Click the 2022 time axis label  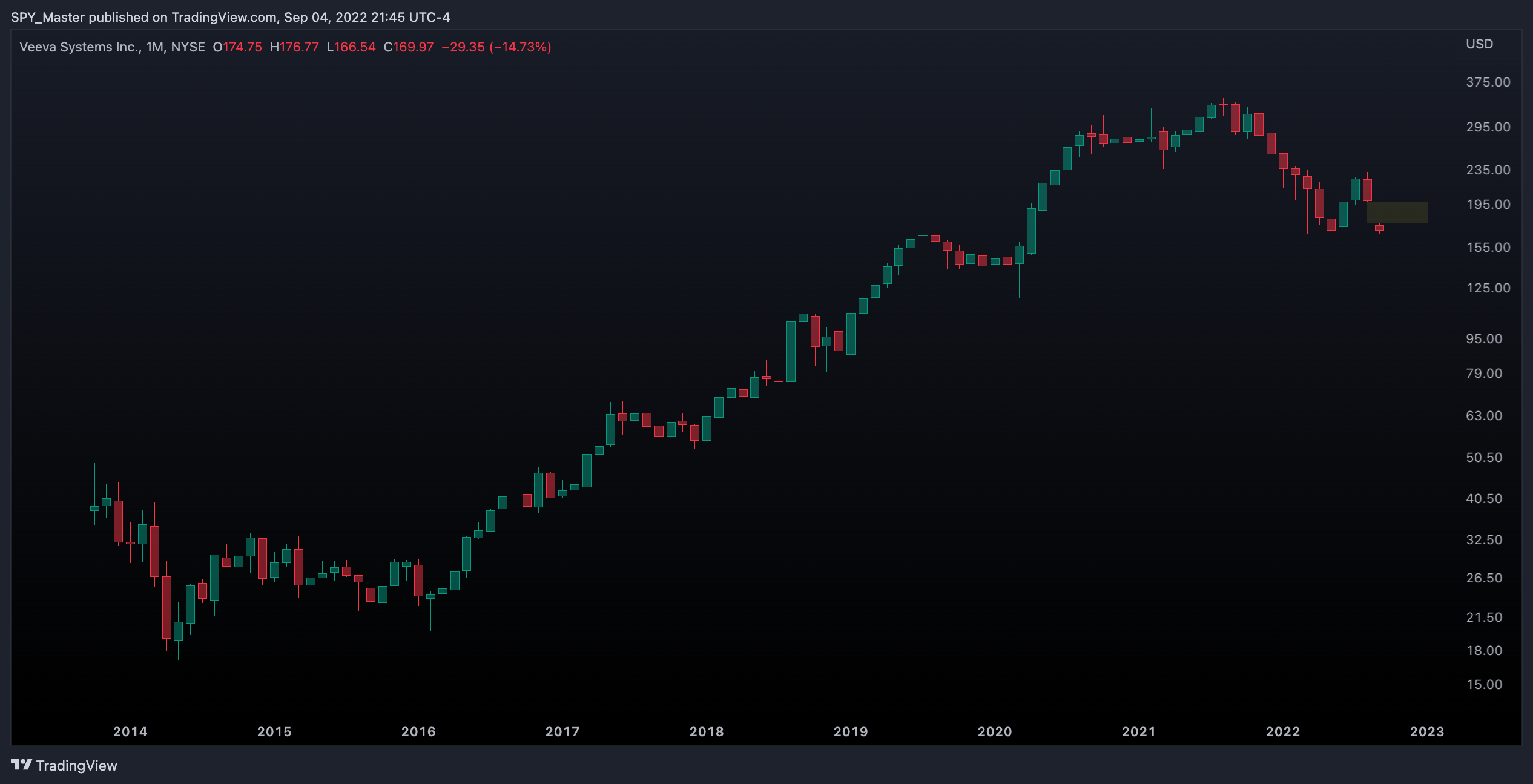(x=1283, y=732)
